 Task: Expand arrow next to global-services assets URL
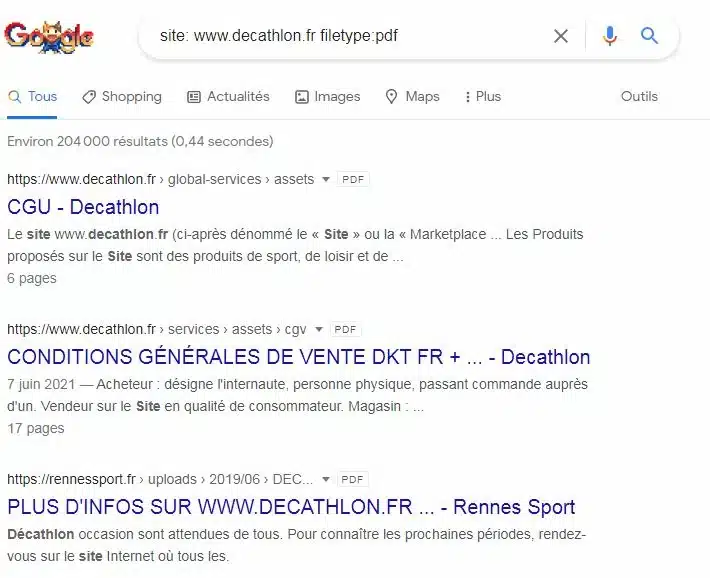[x=326, y=179]
